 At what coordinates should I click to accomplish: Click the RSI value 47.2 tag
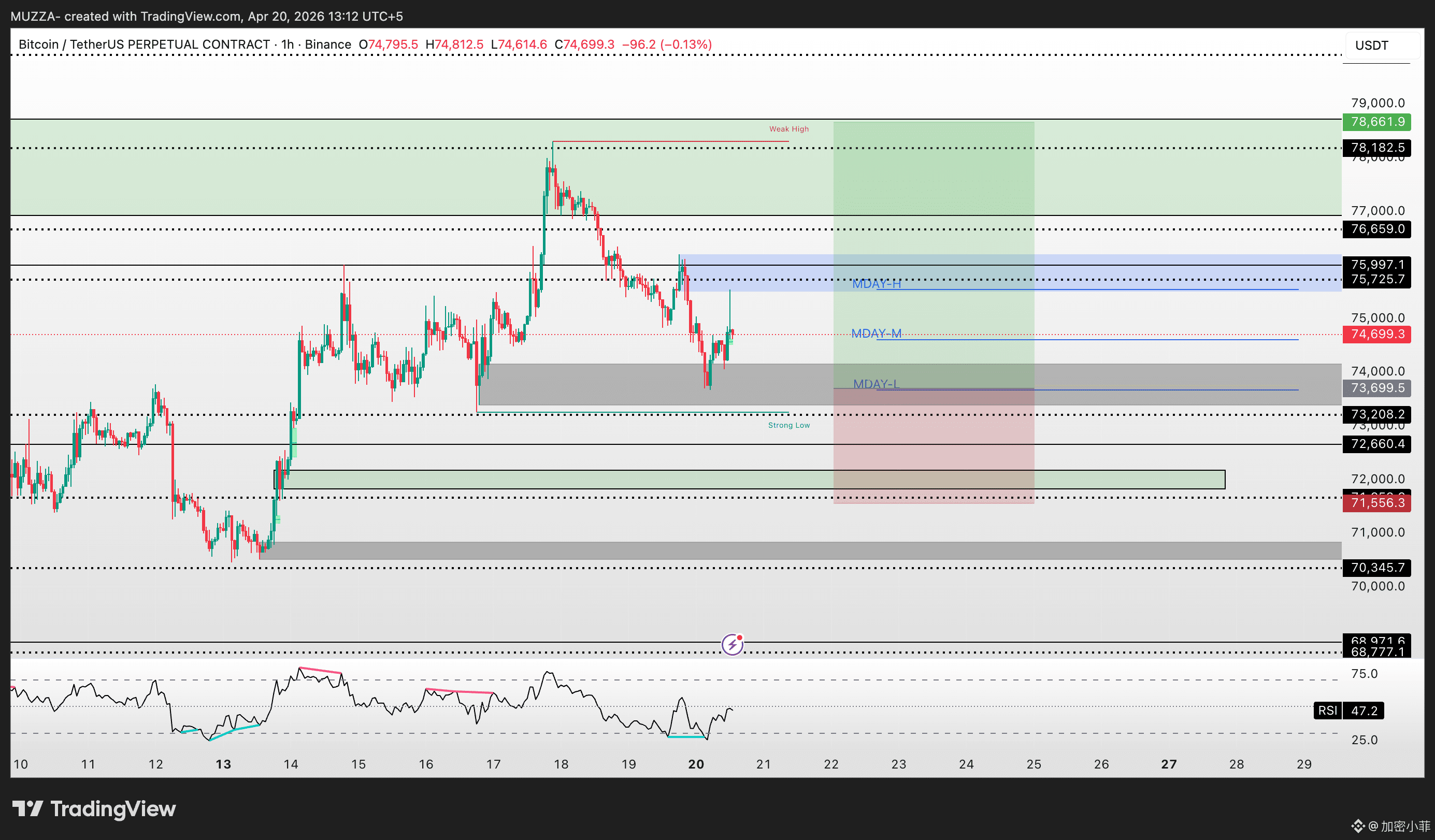point(1364,710)
